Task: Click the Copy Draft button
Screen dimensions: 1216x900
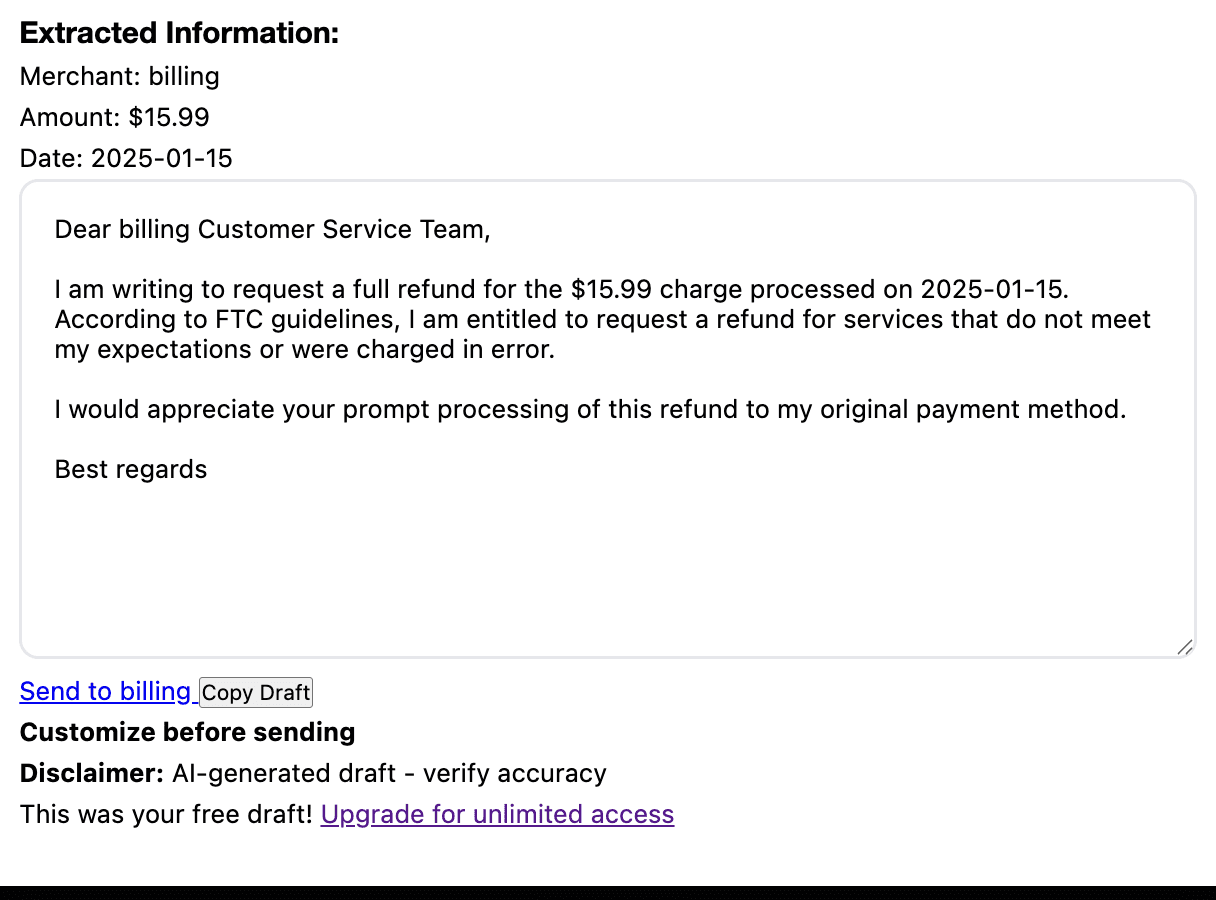Action: (x=255, y=692)
